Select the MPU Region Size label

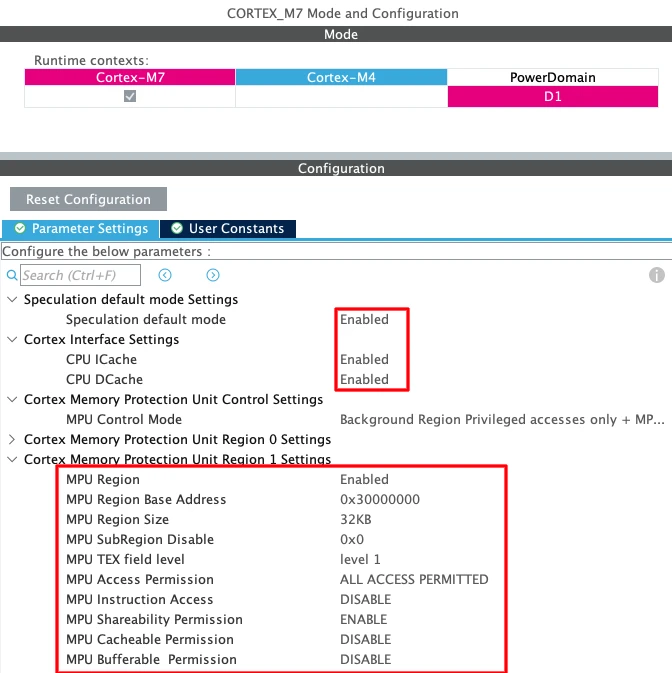coord(118,519)
